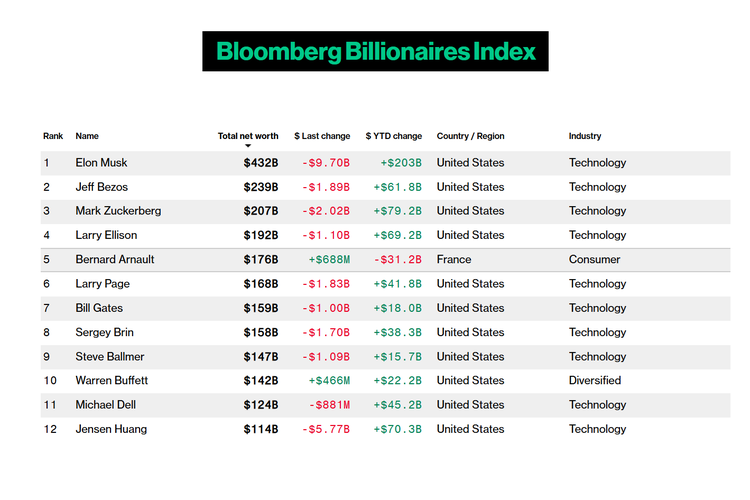View Larry Page's profile
750x500 pixels.
point(102,284)
